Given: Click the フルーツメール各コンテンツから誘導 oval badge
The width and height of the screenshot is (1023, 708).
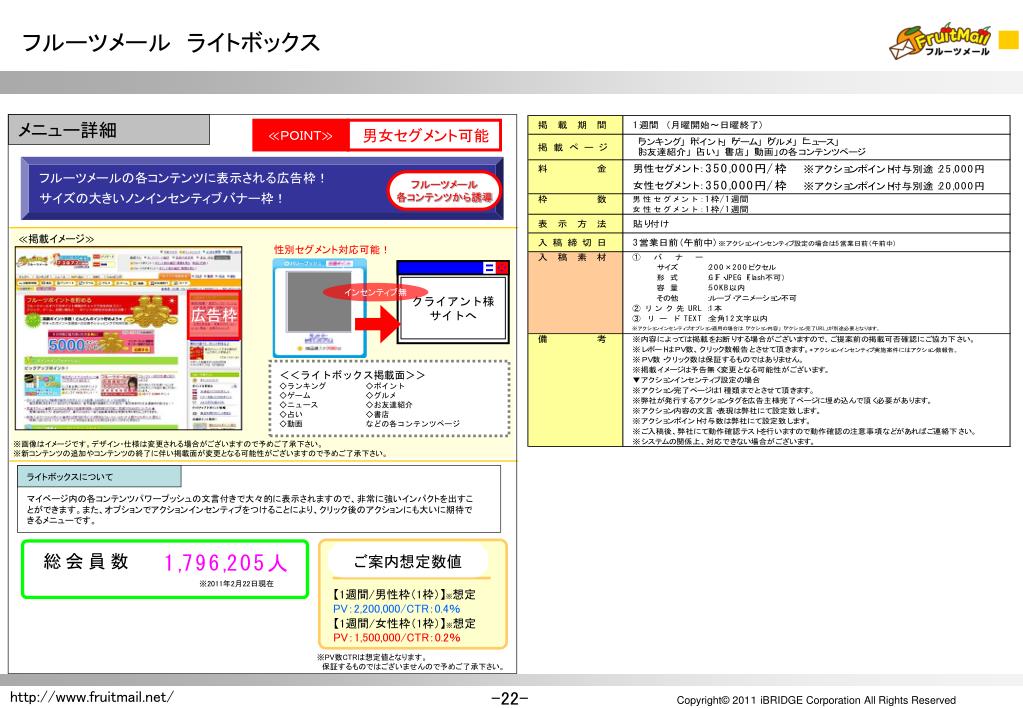Looking at the screenshot, I should click(x=444, y=191).
